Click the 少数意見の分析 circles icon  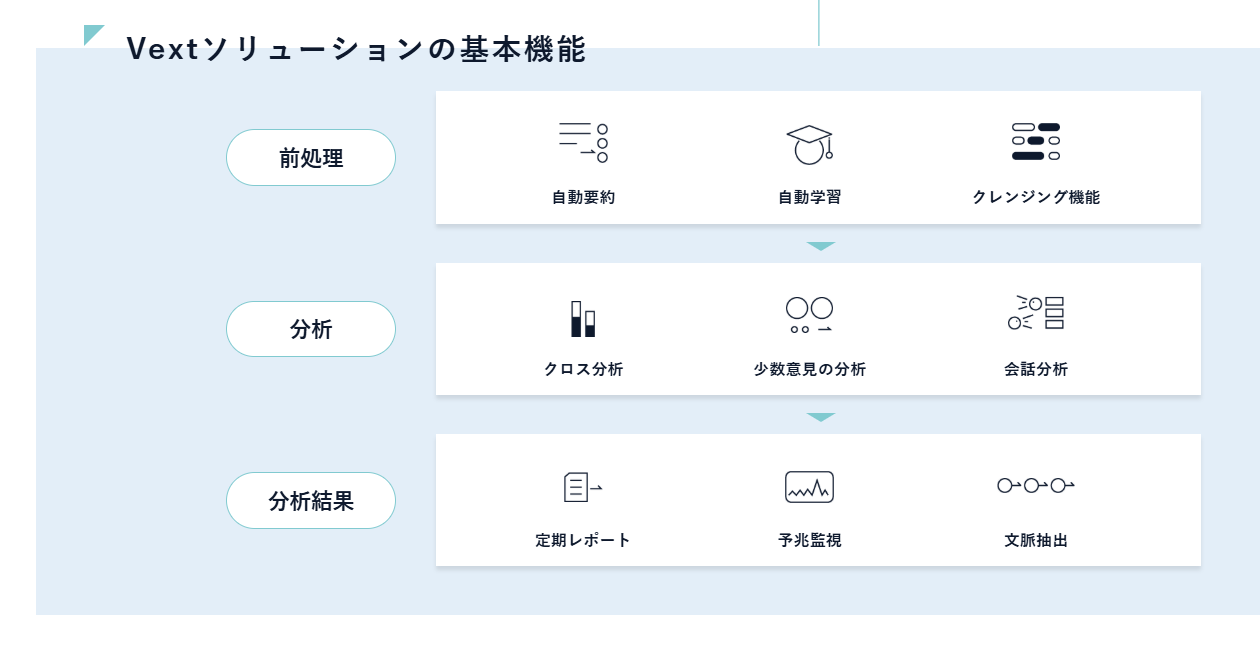[x=809, y=314]
